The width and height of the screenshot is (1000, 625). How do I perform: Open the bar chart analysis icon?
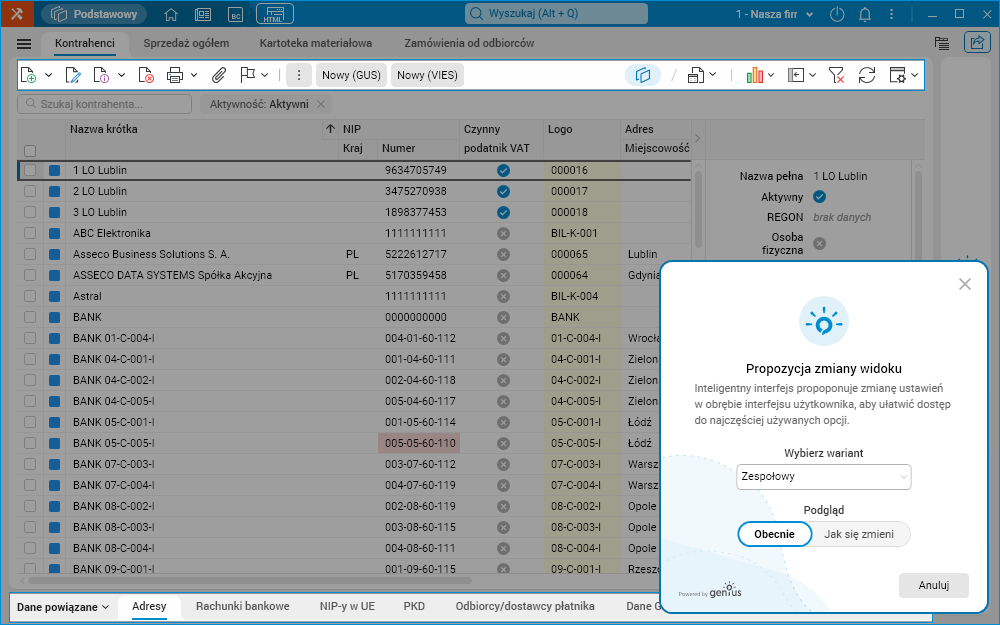tap(755, 75)
